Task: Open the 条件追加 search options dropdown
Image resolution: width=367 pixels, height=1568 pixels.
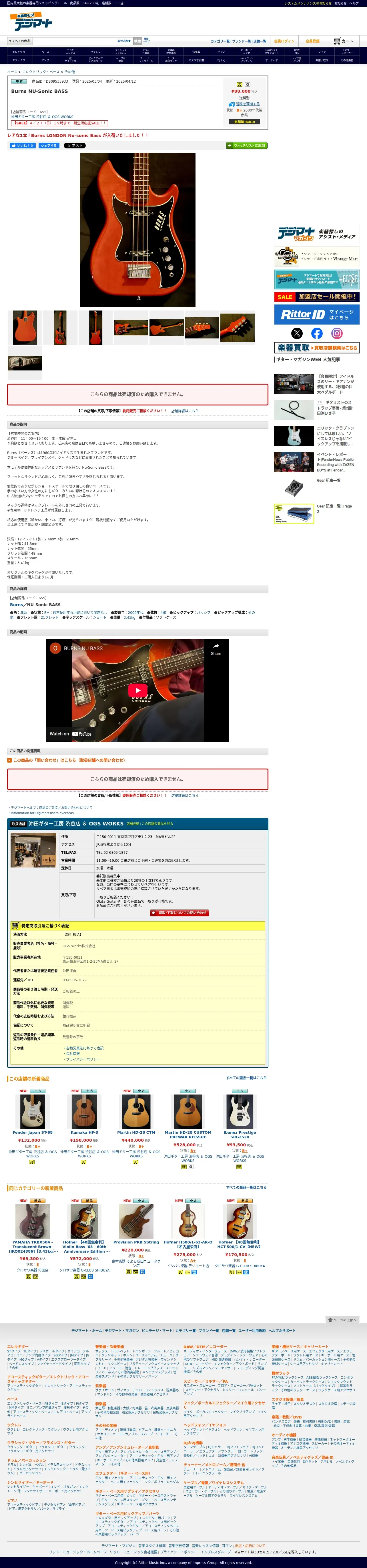Action: point(124,41)
